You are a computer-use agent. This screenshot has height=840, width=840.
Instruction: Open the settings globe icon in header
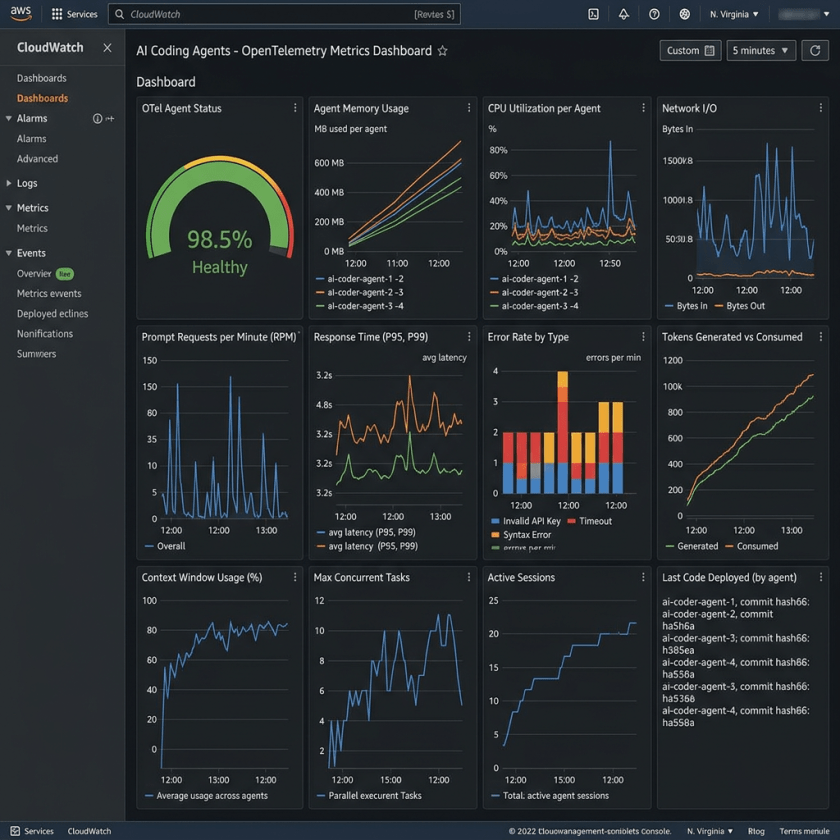[x=684, y=14]
